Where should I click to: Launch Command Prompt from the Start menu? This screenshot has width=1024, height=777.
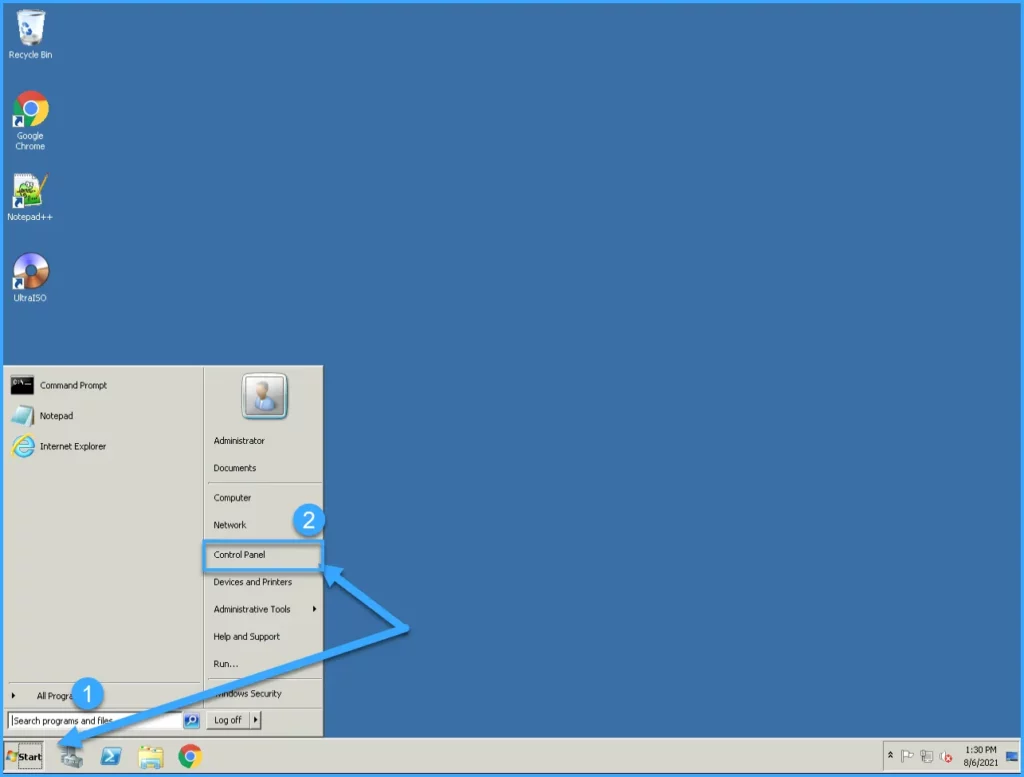[x=73, y=386]
